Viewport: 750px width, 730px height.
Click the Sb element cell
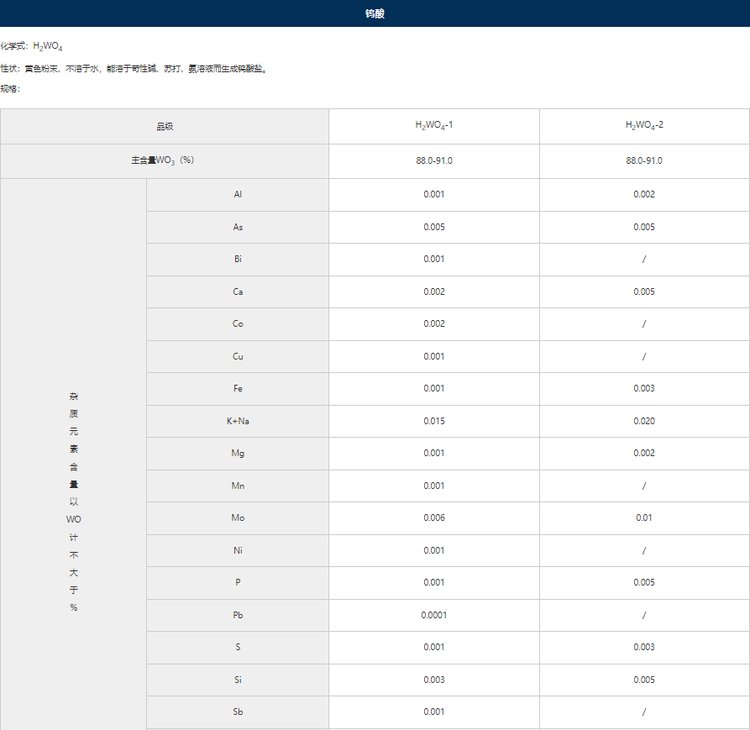tap(238, 712)
